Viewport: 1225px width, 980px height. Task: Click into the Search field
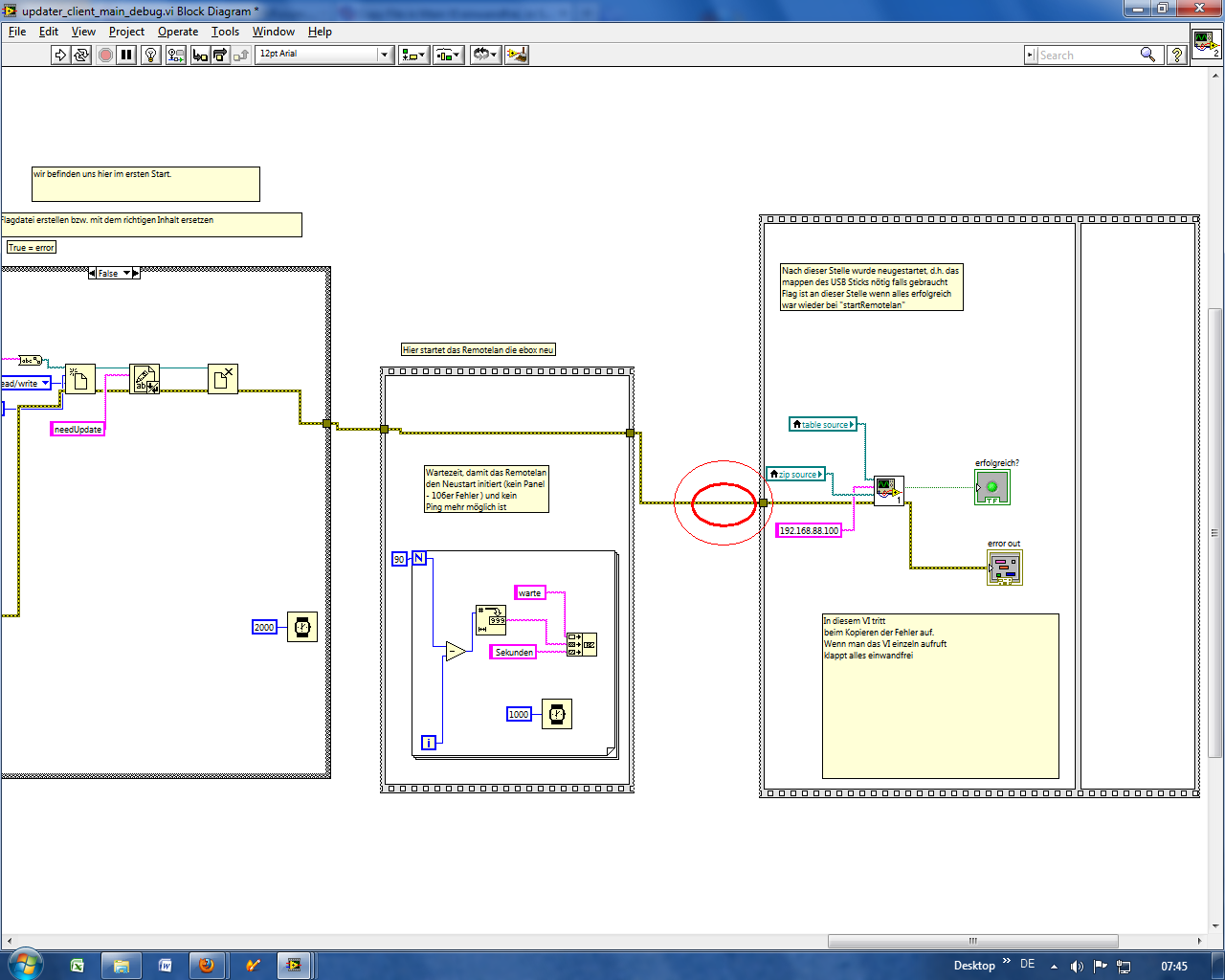click(1086, 56)
